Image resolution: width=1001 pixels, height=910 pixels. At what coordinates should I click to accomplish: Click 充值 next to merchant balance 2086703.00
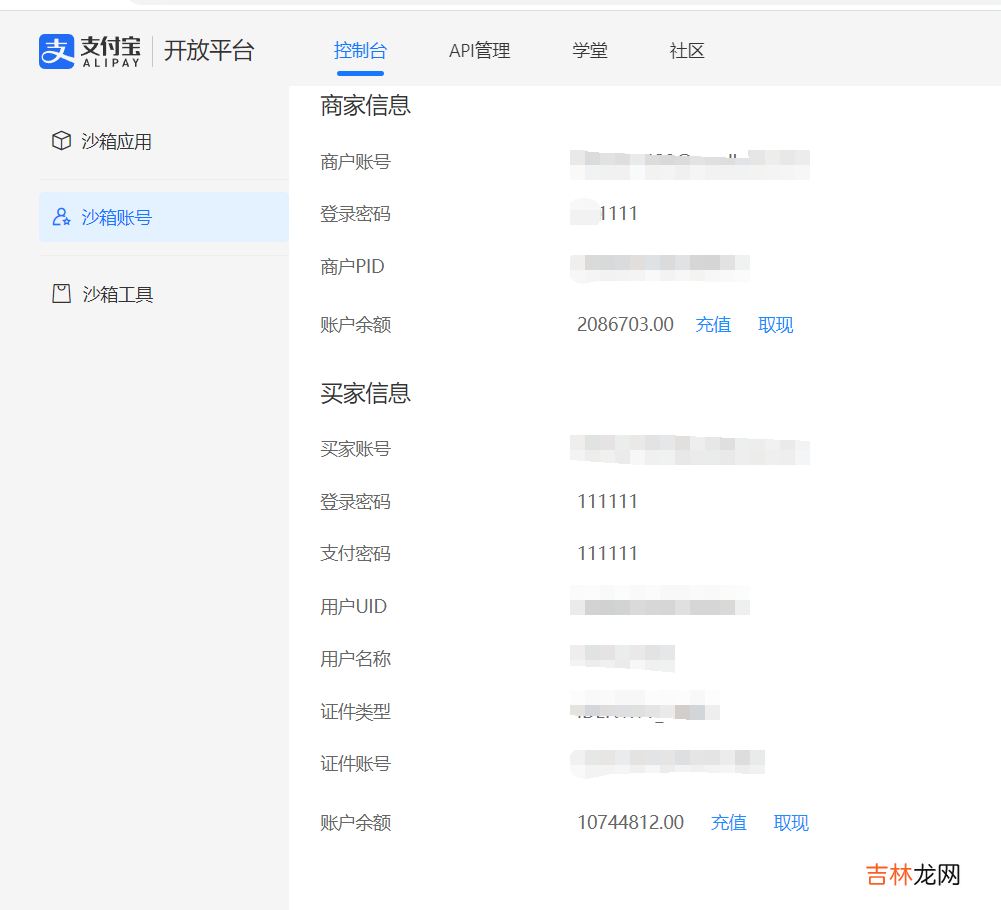point(713,325)
